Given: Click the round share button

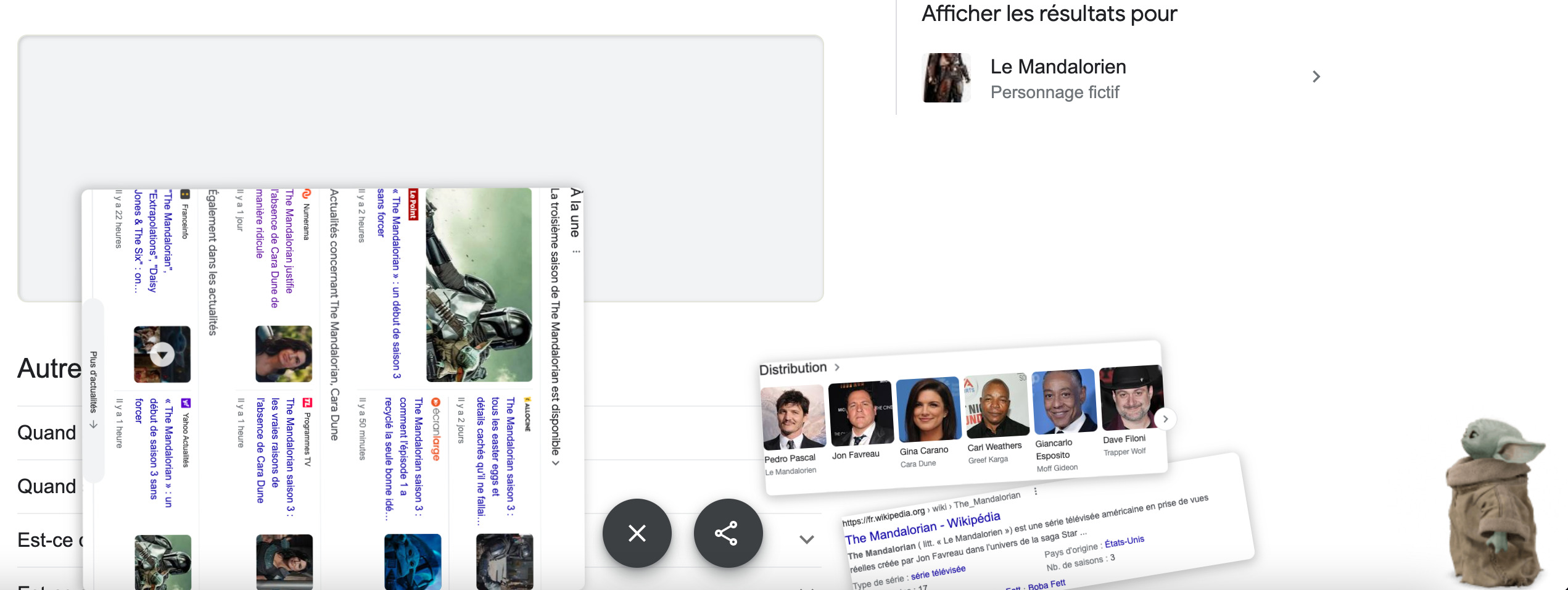Looking at the screenshot, I should tap(728, 533).
